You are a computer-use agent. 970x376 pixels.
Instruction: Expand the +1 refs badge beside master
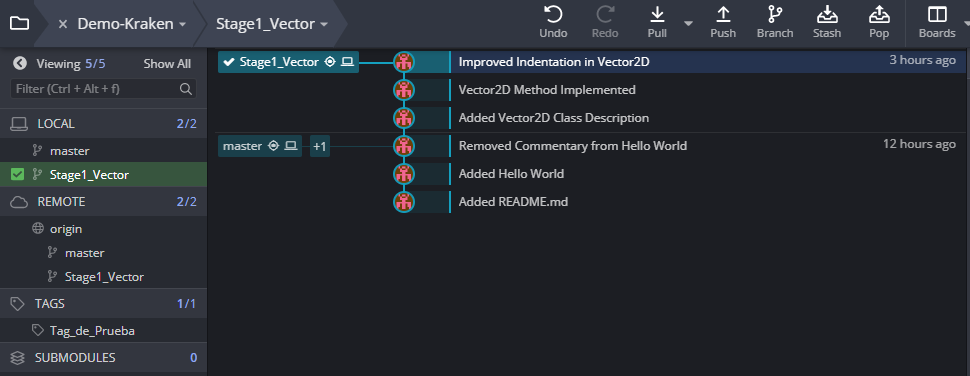click(x=320, y=147)
